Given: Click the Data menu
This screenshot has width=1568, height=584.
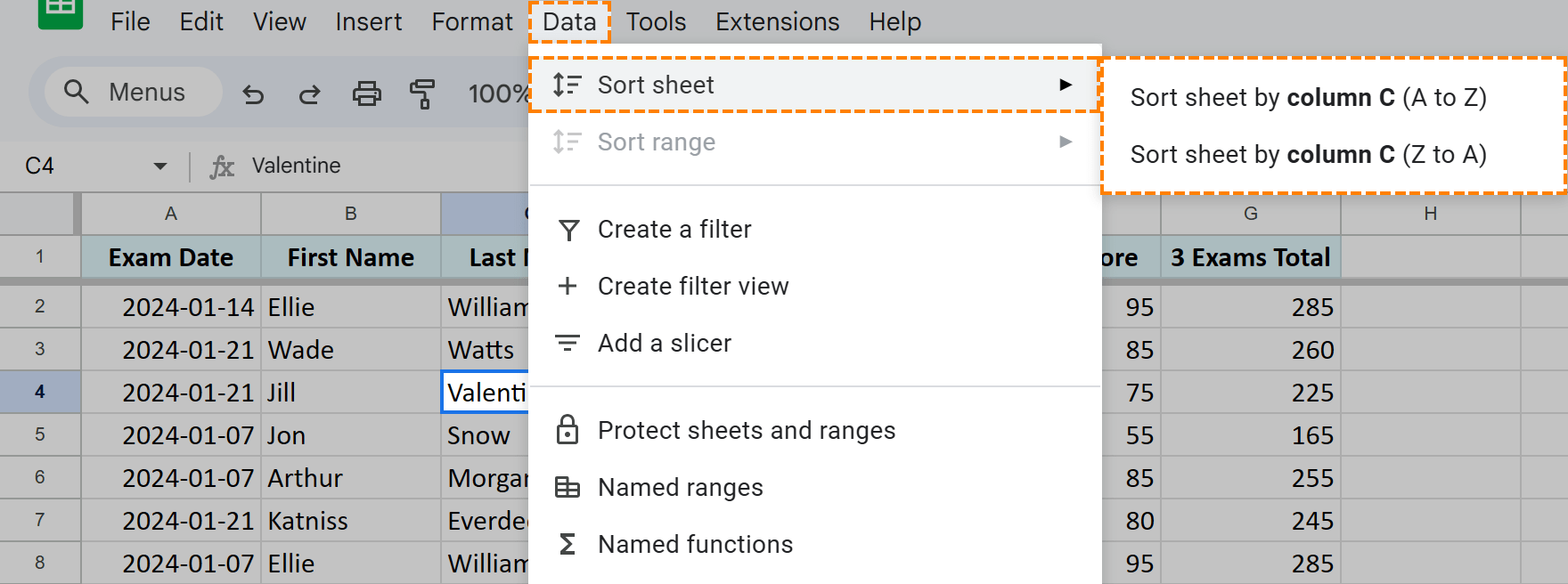Looking at the screenshot, I should click(x=569, y=21).
